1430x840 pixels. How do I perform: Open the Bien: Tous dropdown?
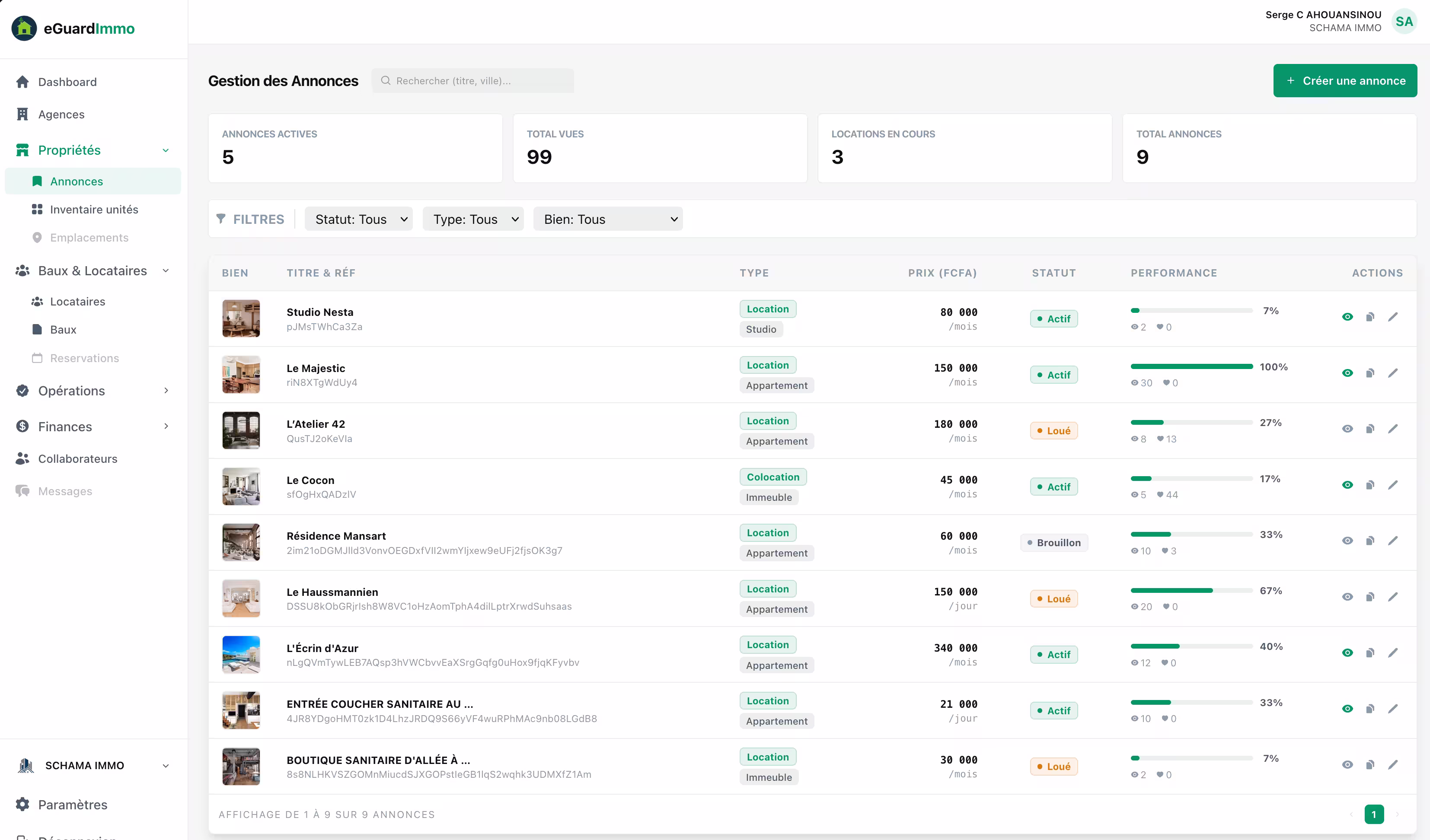[608, 220]
